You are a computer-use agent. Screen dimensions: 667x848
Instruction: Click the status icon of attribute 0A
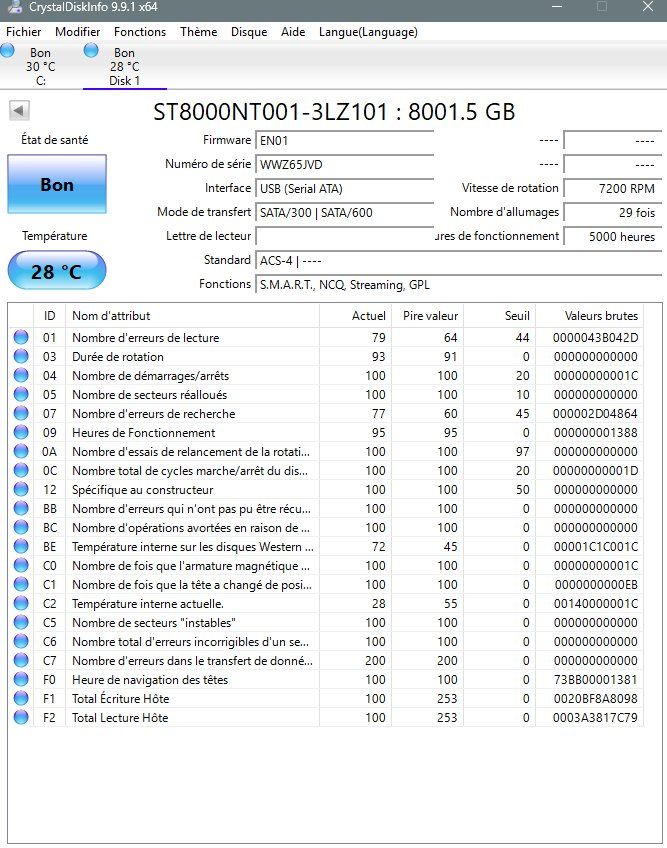pos(21,451)
